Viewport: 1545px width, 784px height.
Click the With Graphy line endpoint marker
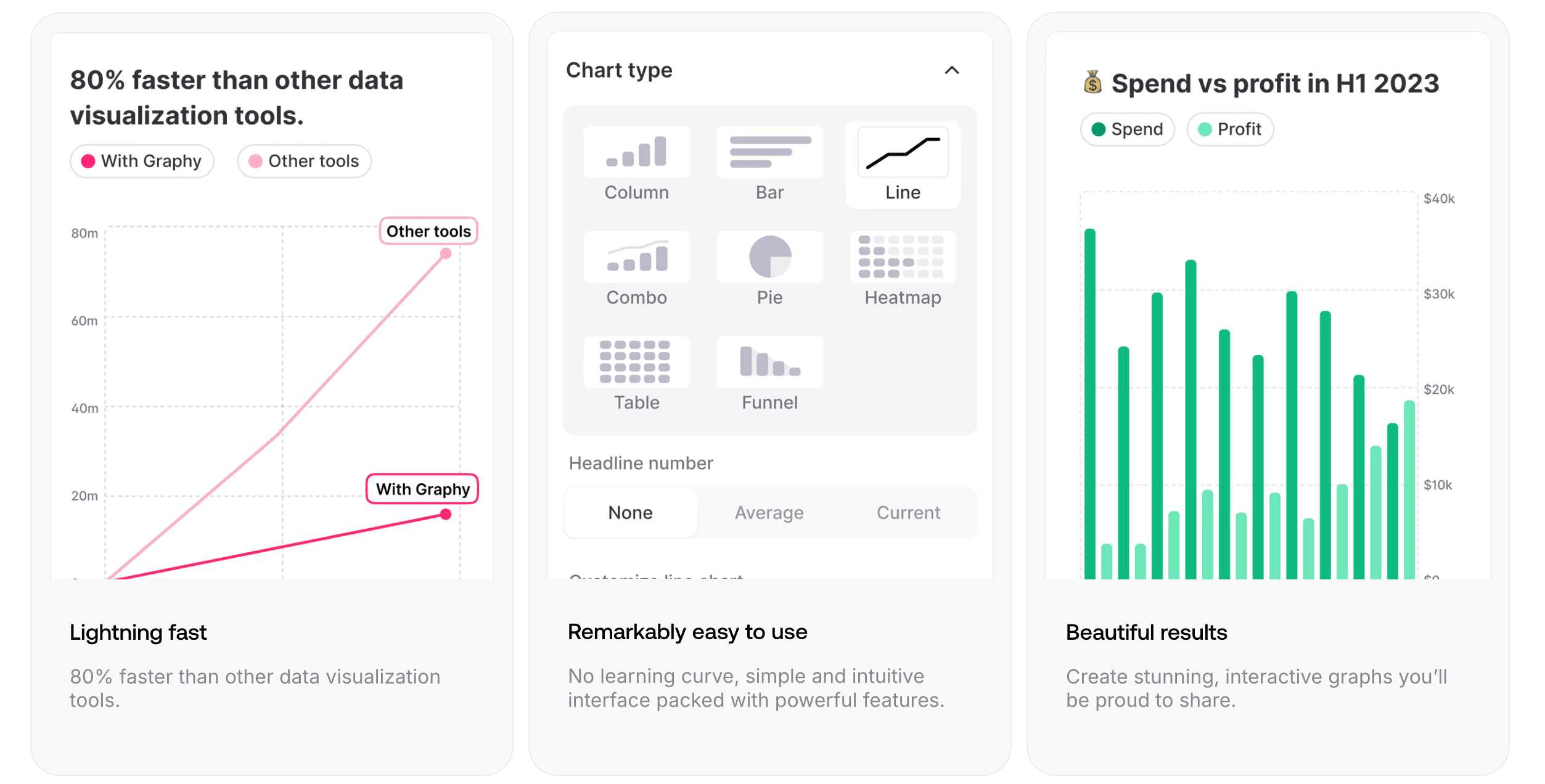coord(446,515)
